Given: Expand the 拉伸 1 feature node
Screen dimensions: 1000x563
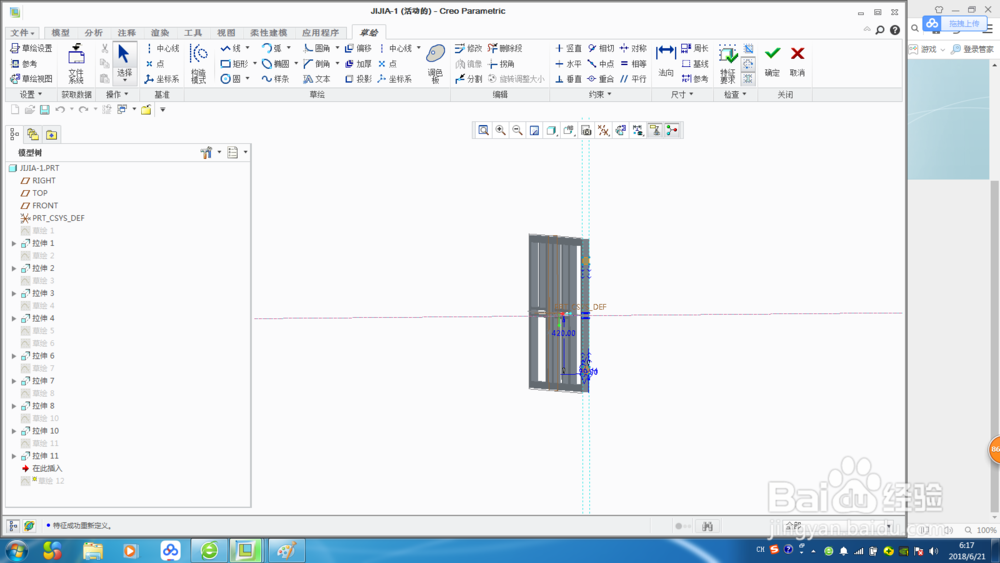Looking at the screenshot, I should [14, 244].
